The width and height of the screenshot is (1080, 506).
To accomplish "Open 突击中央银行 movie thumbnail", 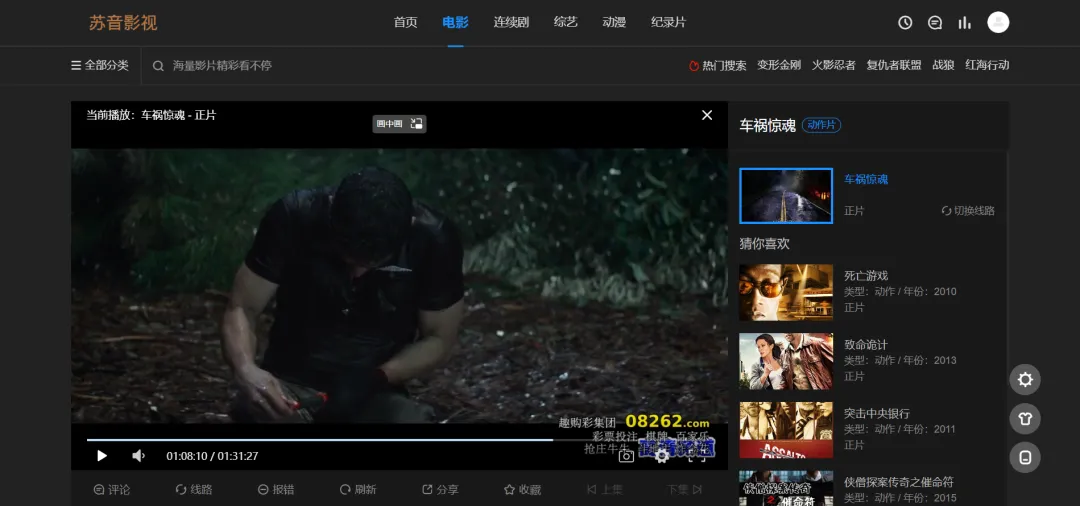I will click(786, 430).
